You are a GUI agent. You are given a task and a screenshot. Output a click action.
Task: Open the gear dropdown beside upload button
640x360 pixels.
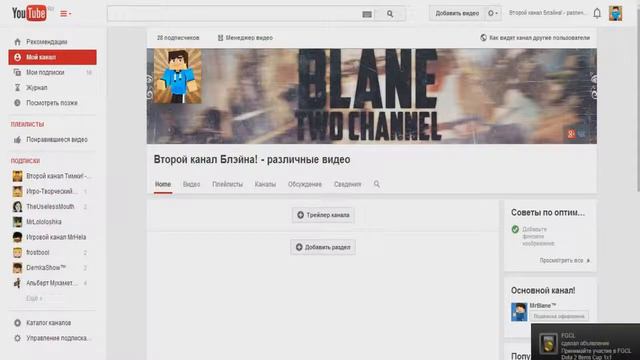point(493,13)
